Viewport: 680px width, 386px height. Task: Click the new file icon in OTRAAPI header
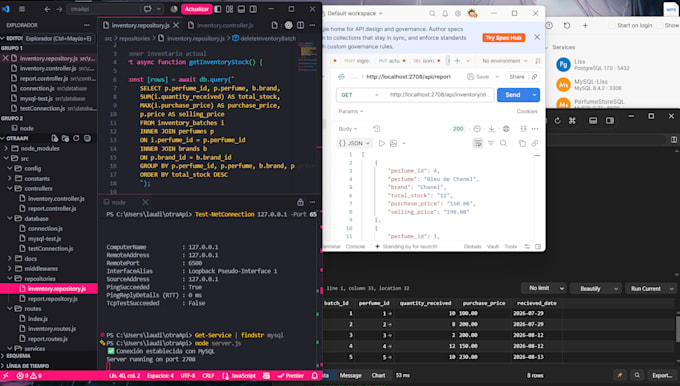tap(55, 138)
